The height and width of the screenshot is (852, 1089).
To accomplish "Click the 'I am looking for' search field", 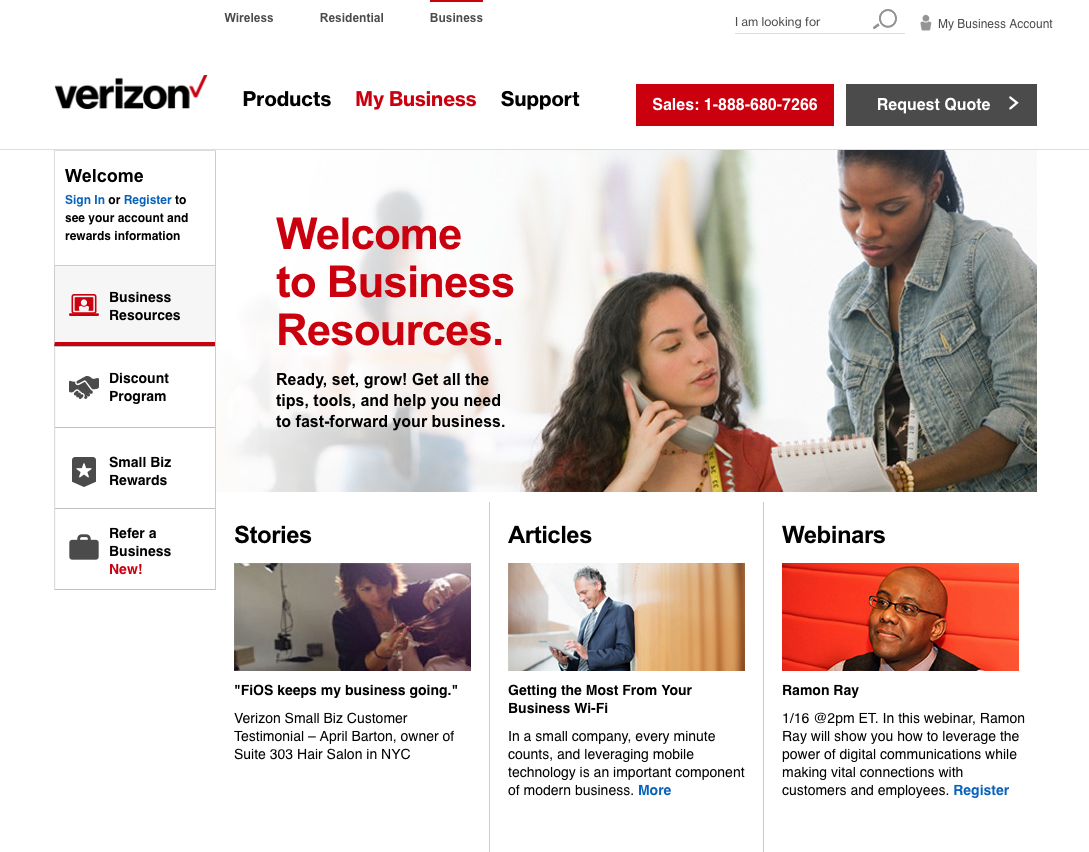I will tap(802, 22).
